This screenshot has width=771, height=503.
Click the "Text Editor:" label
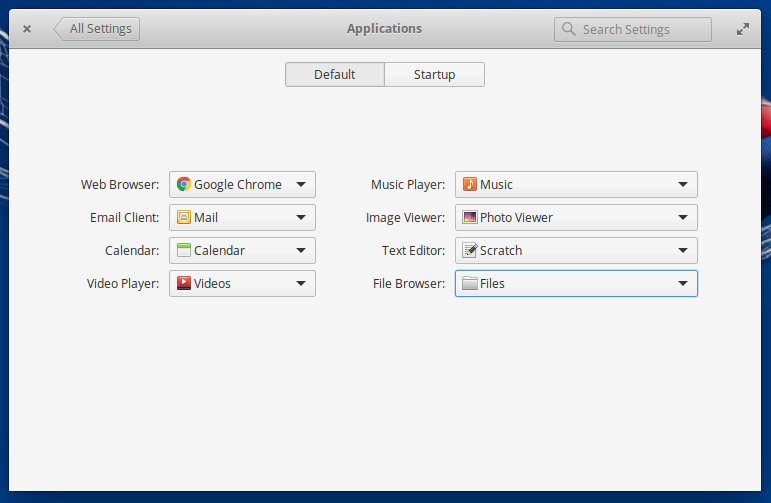[413, 250]
